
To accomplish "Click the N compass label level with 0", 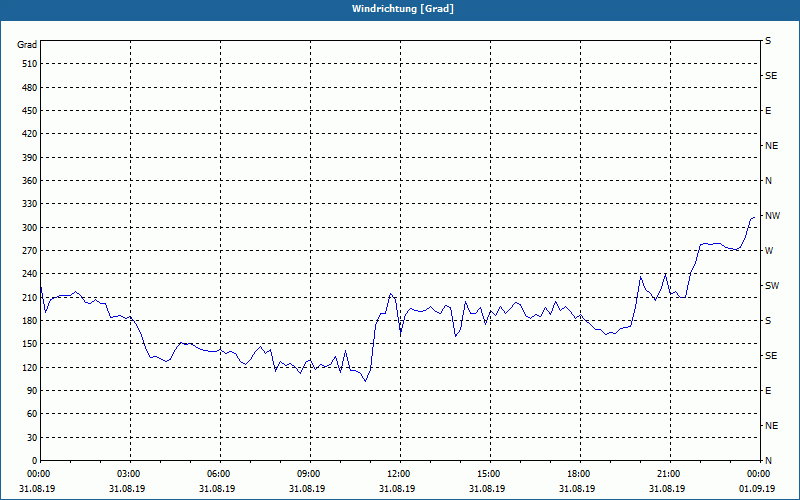I will [768, 461].
